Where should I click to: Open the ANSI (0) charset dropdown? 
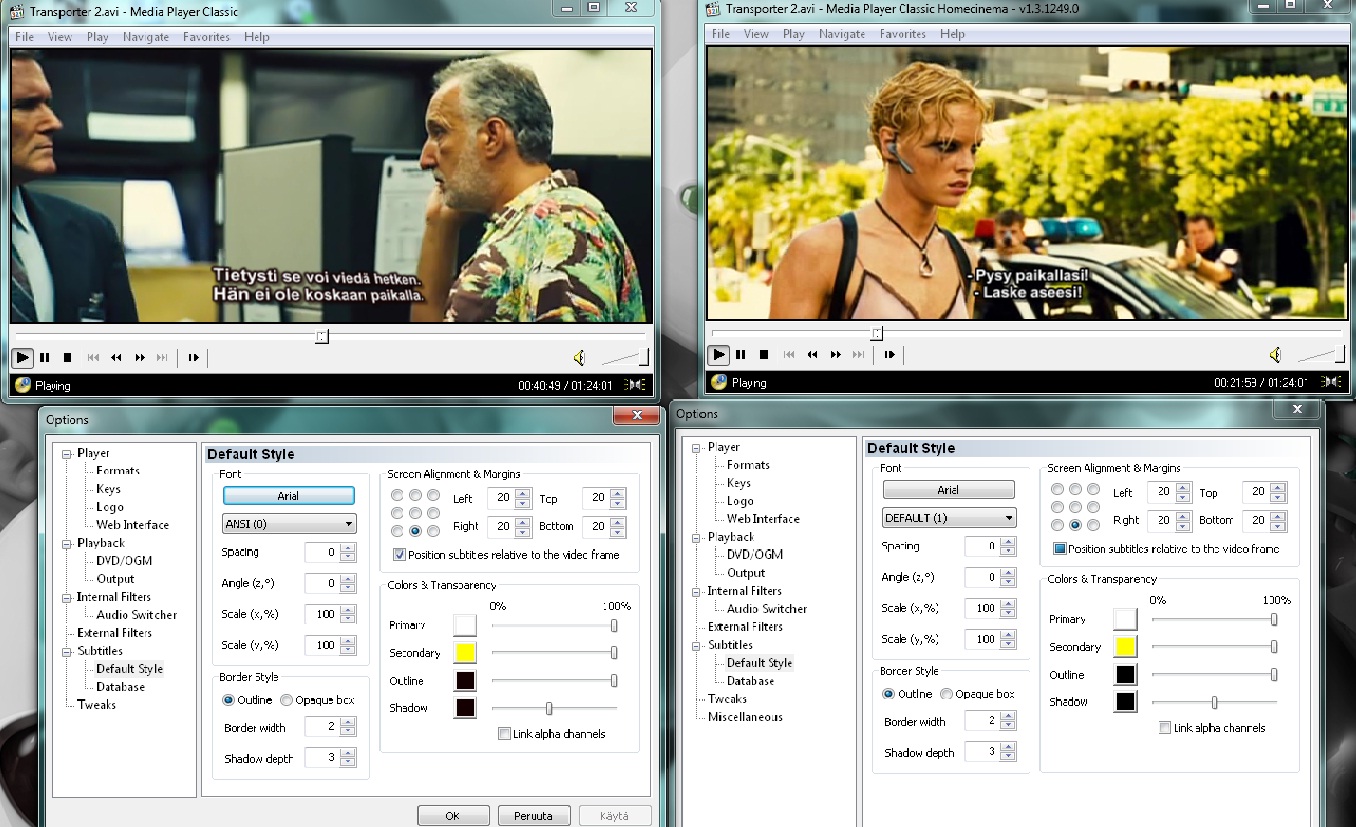(x=288, y=523)
